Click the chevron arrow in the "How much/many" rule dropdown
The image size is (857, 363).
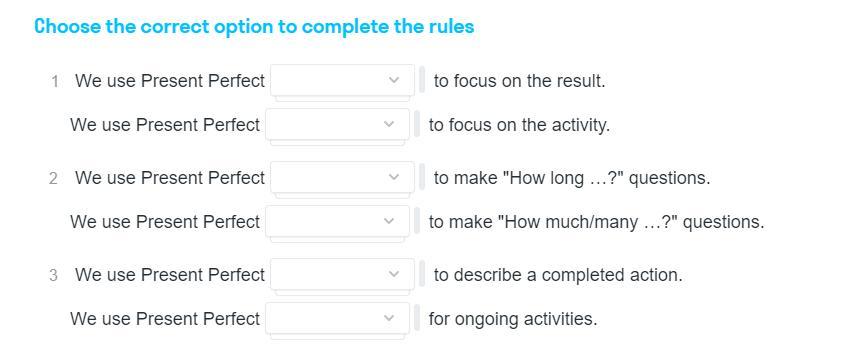(x=389, y=221)
